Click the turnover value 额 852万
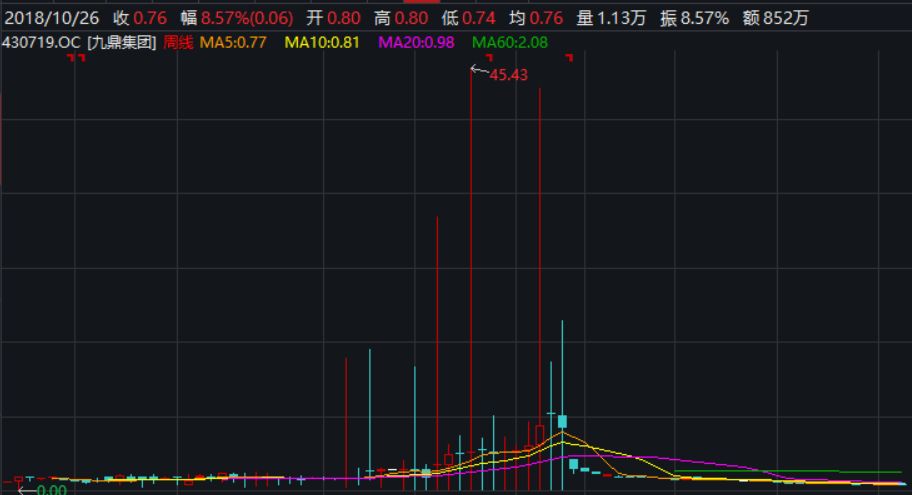This screenshot has height=495, width=912. coord(775,18)
